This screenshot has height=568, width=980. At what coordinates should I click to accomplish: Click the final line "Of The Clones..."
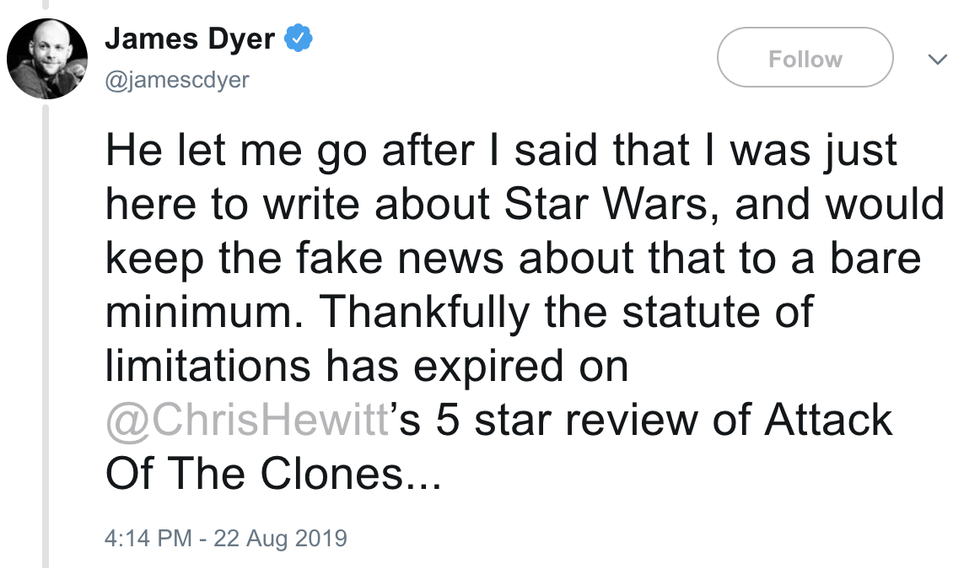[x=272, y=473]
